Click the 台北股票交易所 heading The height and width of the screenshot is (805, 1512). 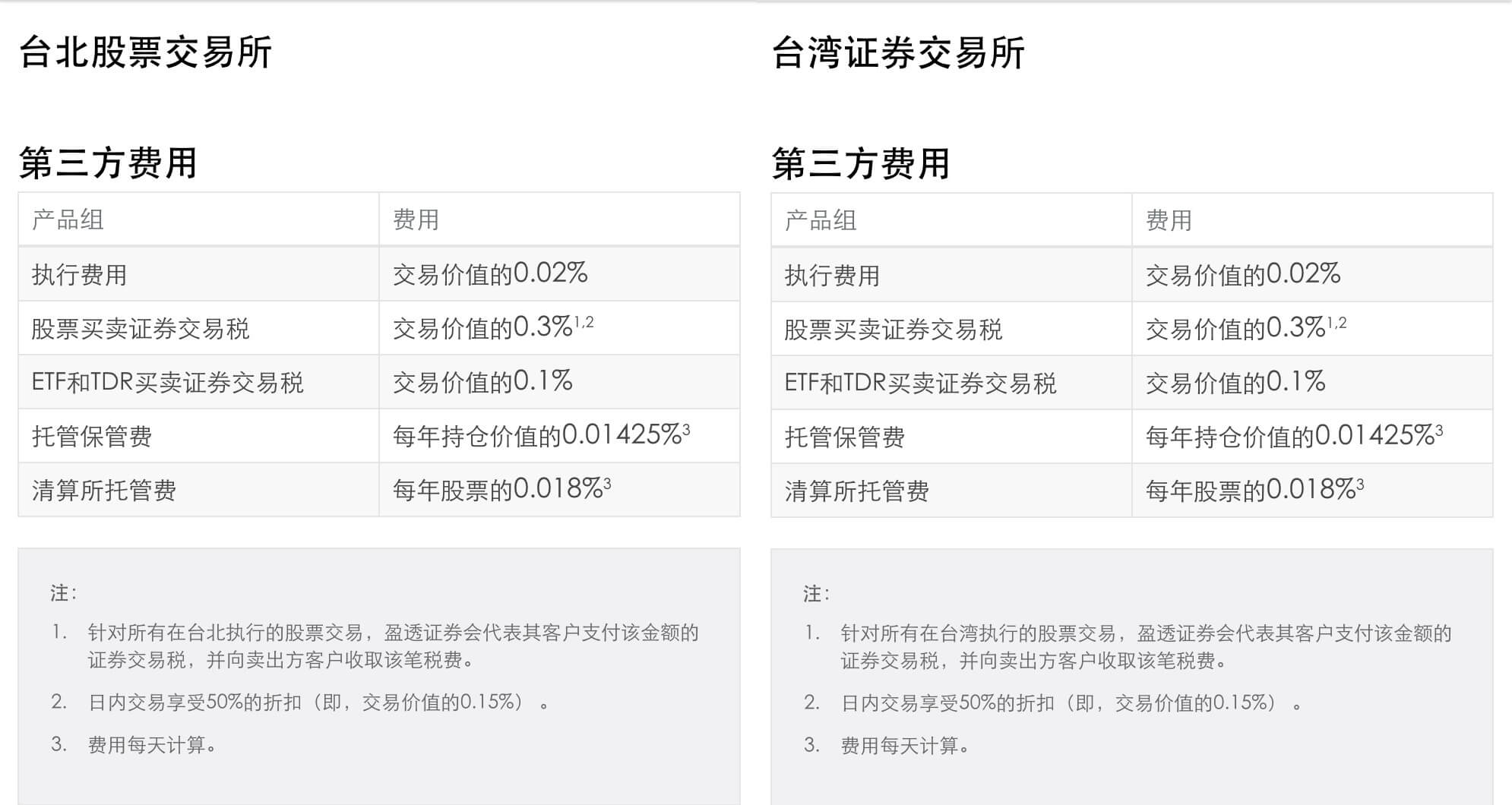(145, 52)
